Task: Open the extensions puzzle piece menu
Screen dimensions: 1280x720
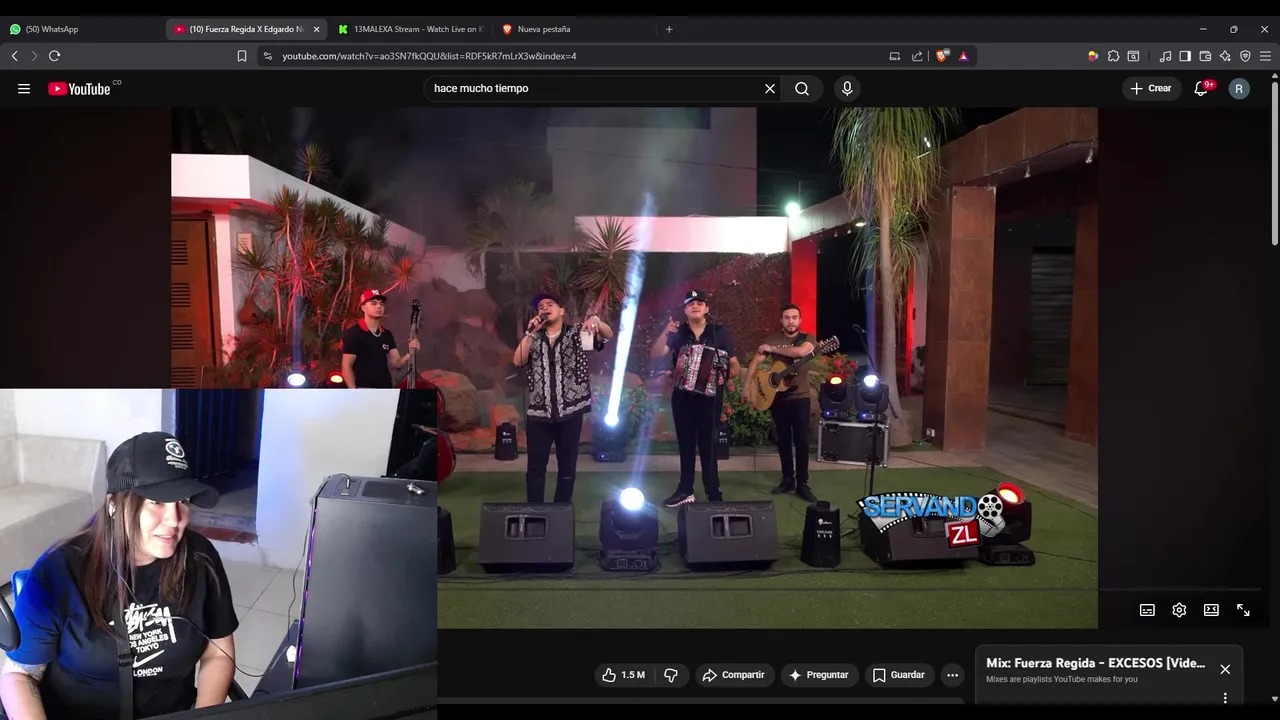Action: click(1113, 56)
